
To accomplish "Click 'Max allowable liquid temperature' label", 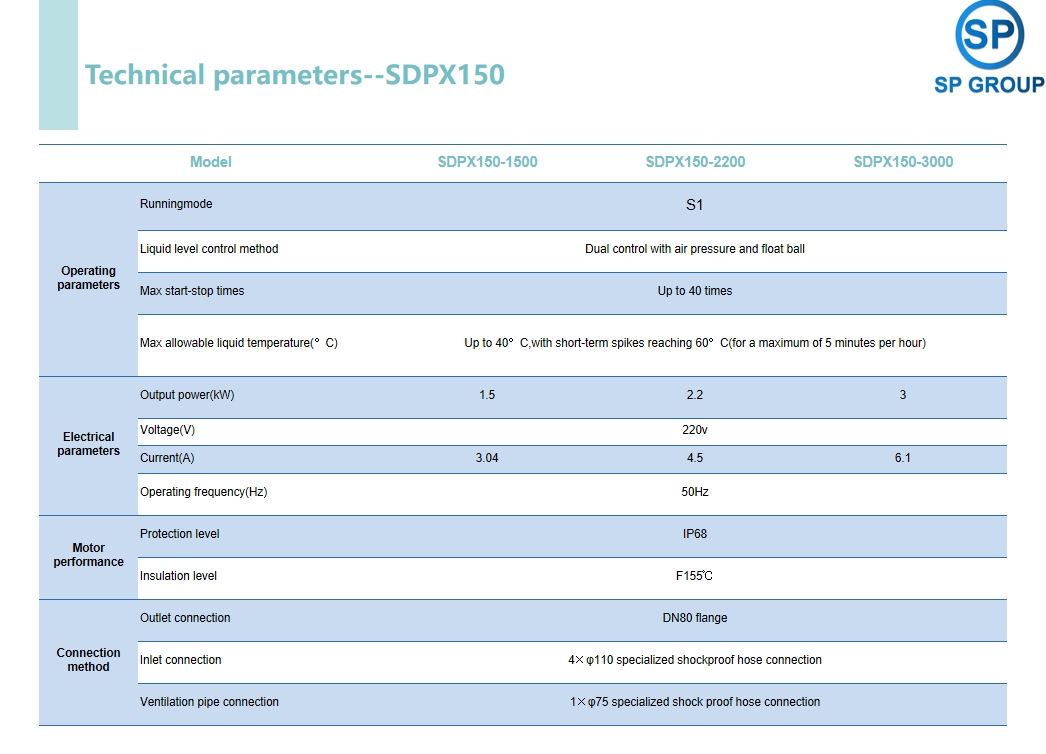I will pos(239,343).
